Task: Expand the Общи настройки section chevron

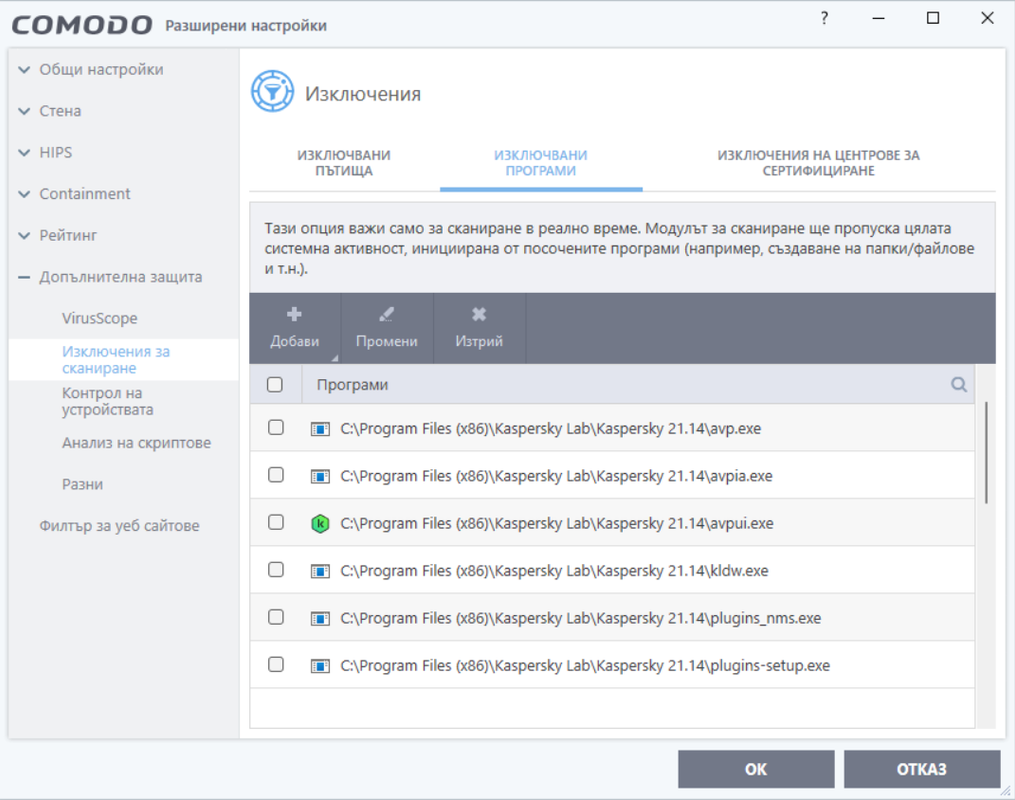Action: [x=24, y=70]
